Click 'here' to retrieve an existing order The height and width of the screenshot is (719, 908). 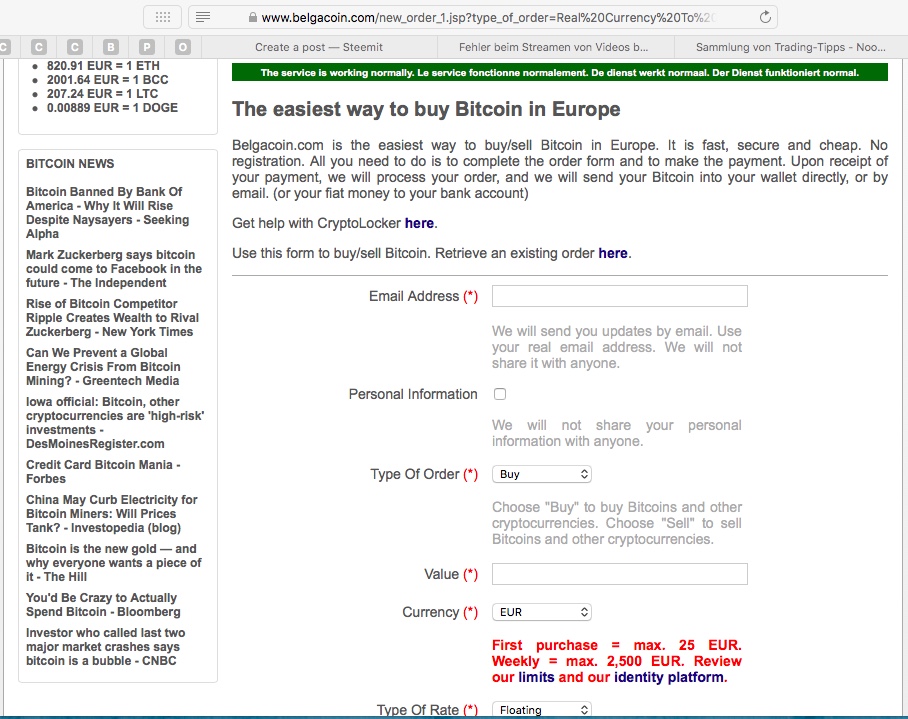(x=613, y=253)
